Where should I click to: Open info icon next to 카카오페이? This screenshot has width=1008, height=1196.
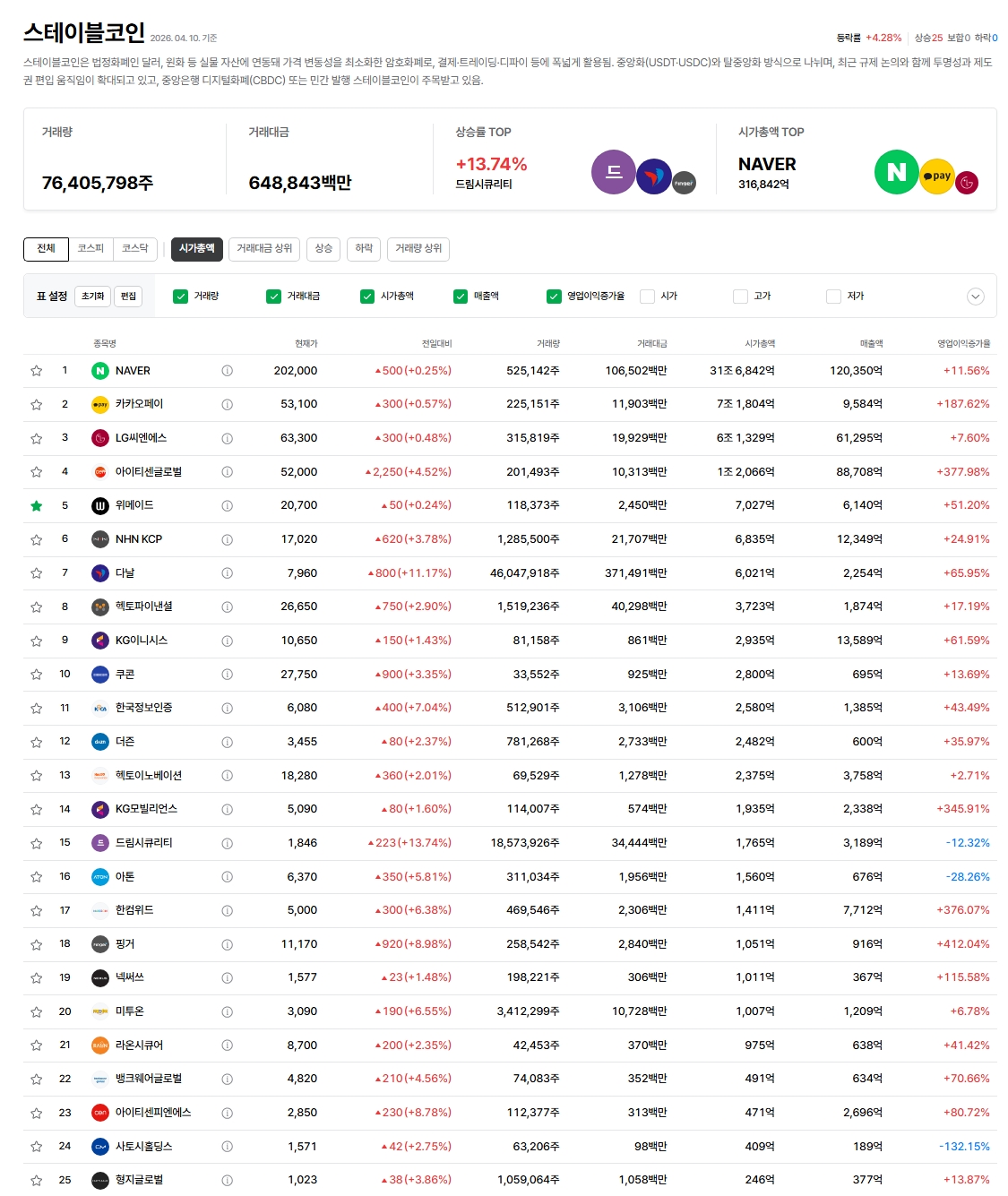tap(227, 405)
